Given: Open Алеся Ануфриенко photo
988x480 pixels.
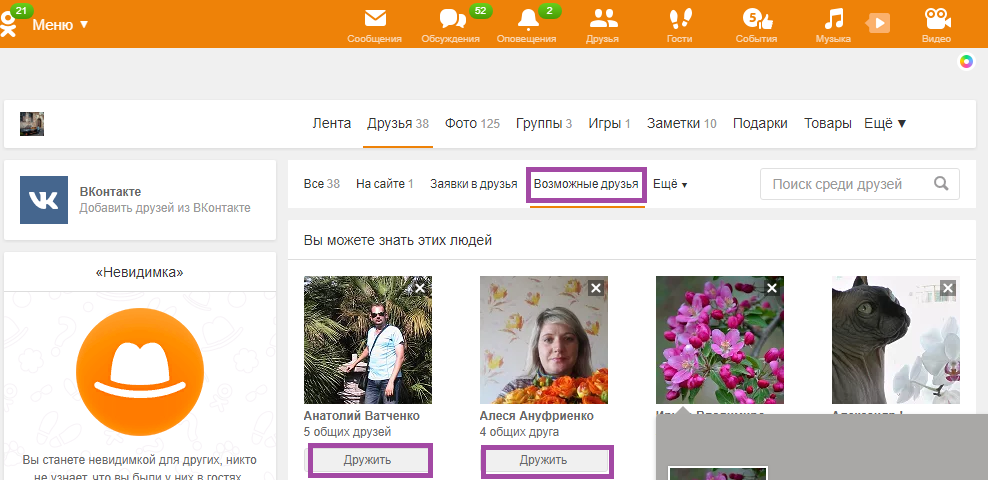Looking at the screenshot, I should 544,340.
